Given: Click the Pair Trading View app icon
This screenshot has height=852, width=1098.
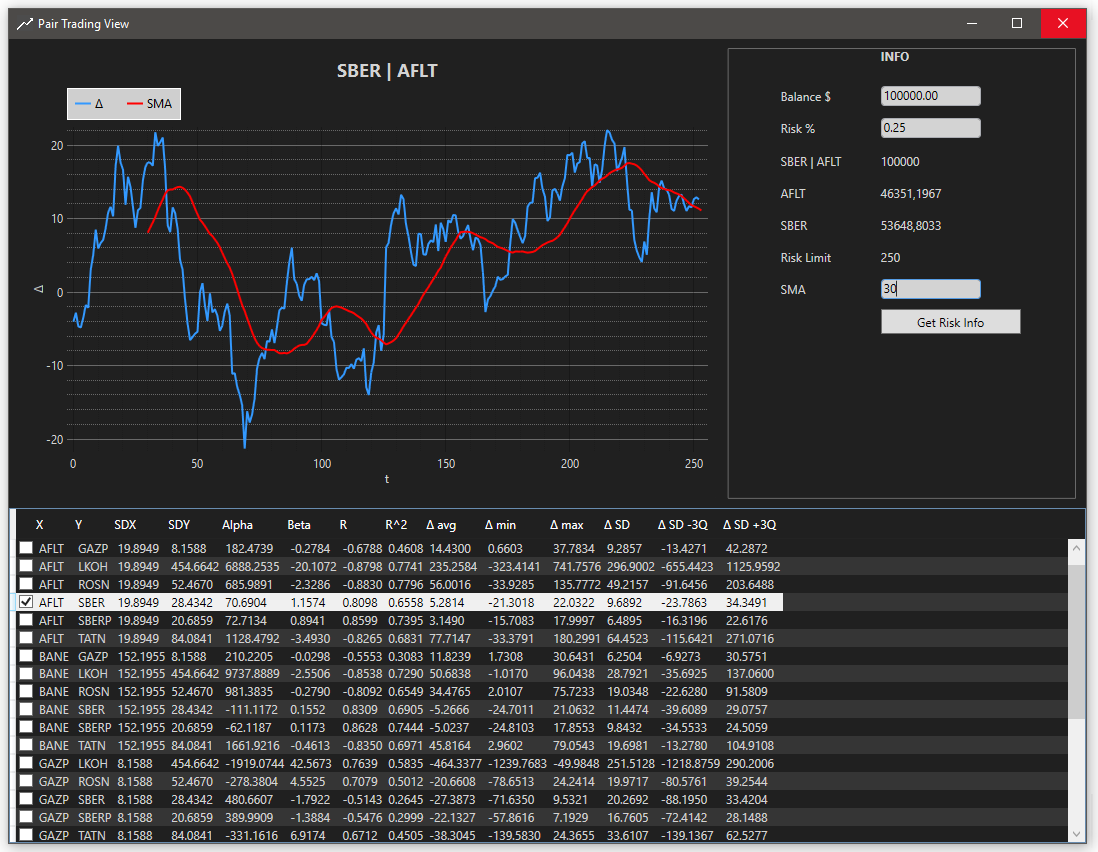Looking at the screenshot, I should [25, 23].
